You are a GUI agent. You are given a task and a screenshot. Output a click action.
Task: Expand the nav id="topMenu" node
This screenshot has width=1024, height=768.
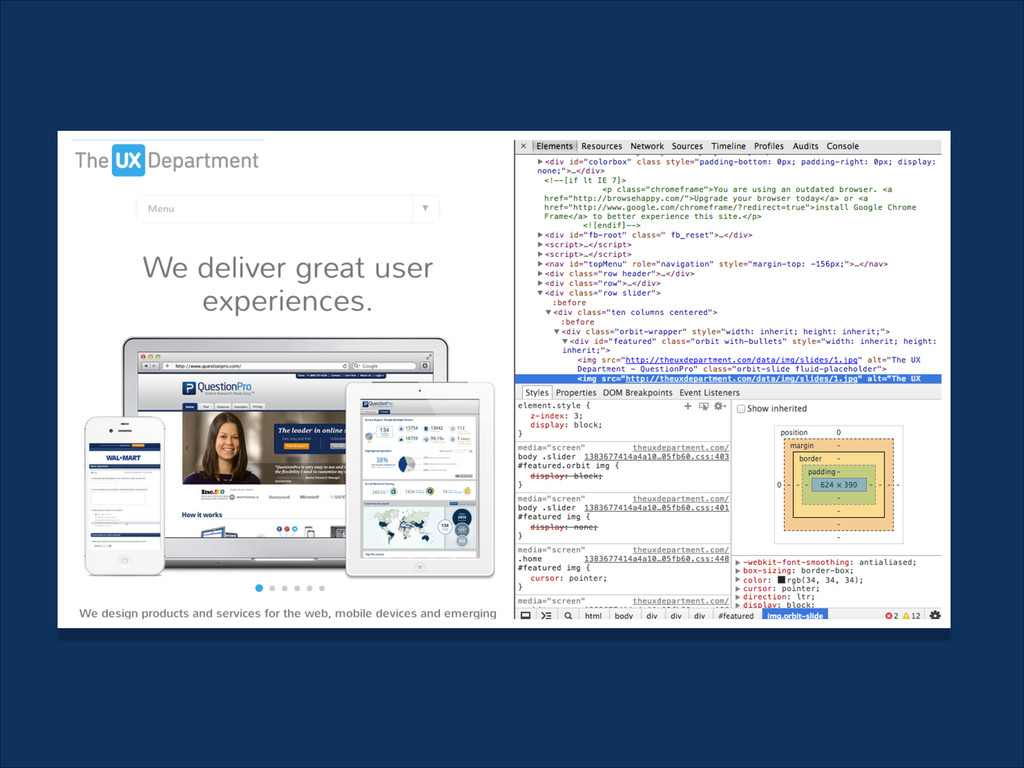pos(540,264)
